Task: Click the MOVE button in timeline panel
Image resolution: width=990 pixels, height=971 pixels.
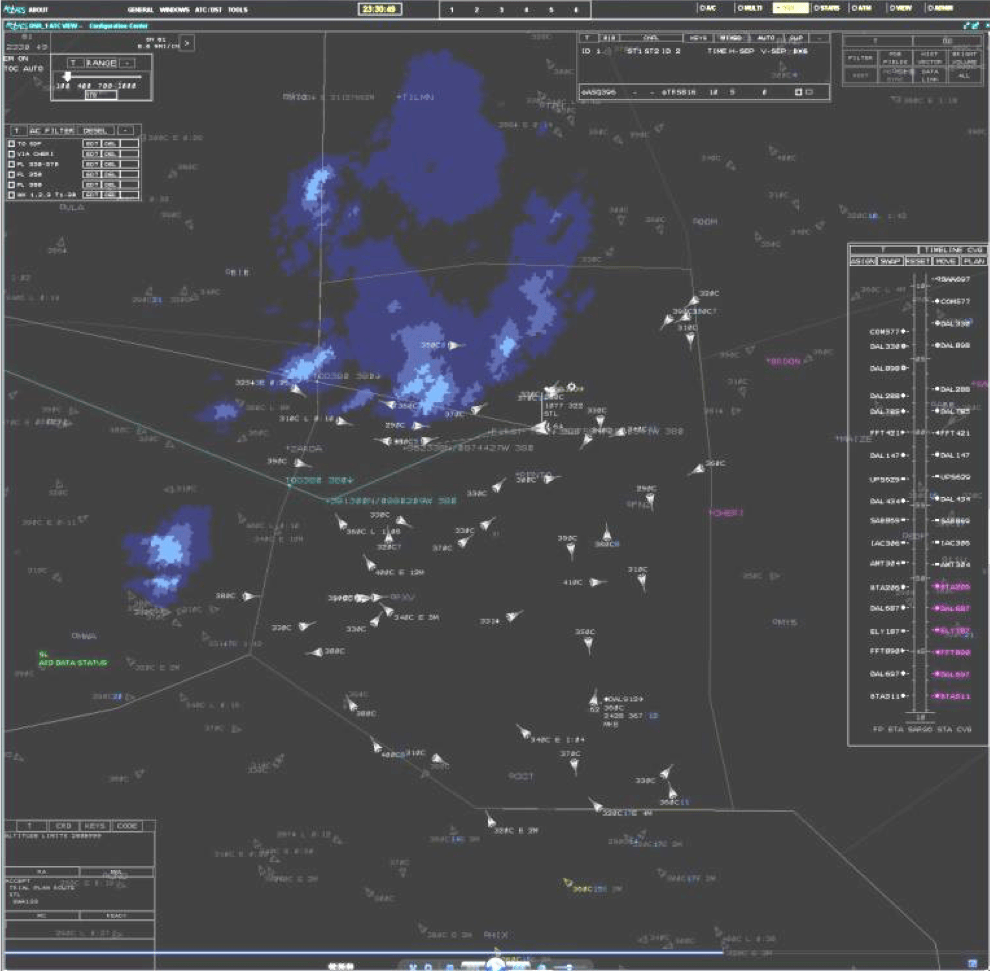Action: (945, 261)
